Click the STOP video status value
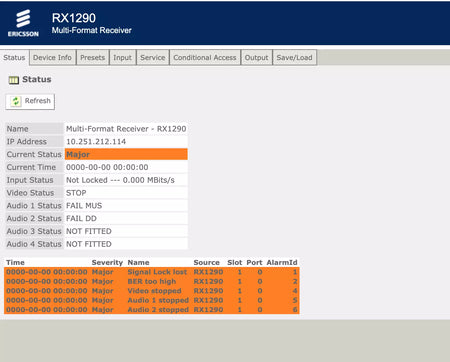 (76, 193)
